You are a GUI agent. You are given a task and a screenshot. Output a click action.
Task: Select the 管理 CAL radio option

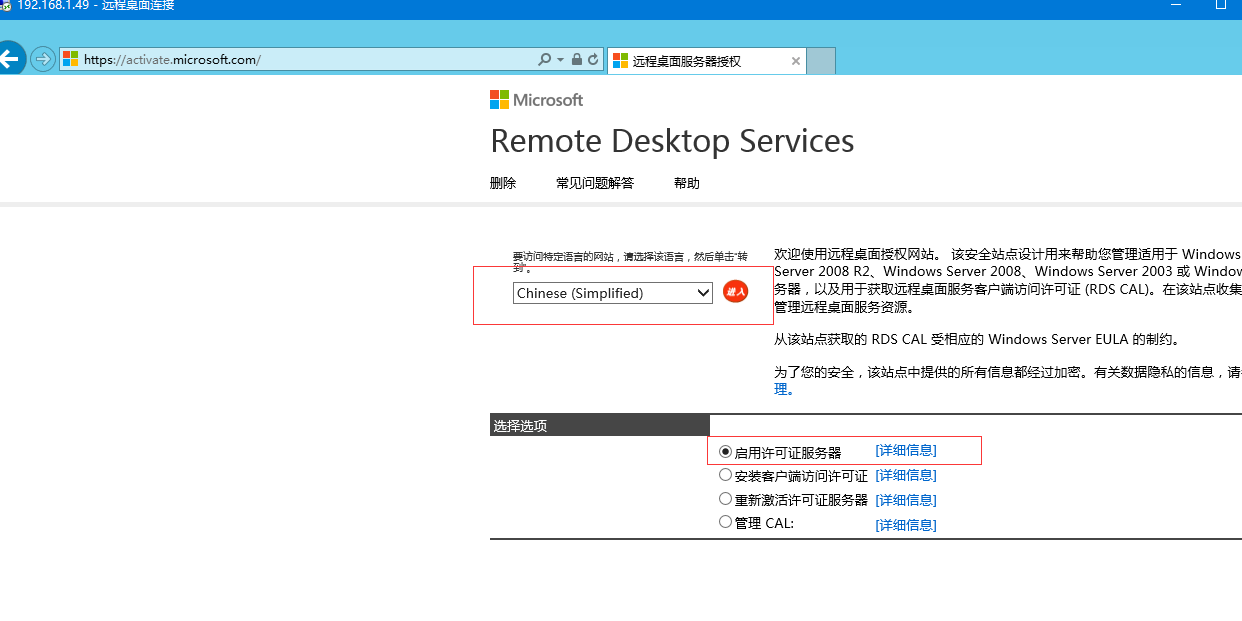pyautogui.click(x=726, y=522)
